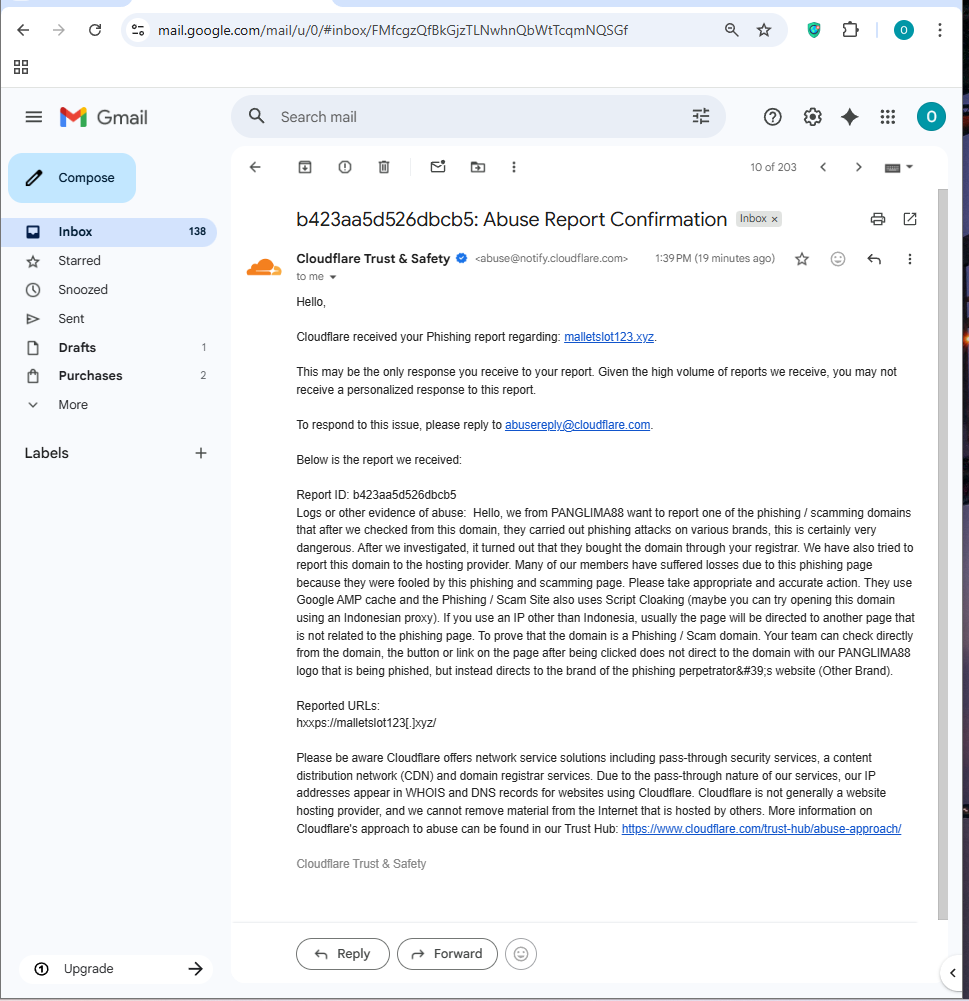This screenshot has width=969, height=1001.
Task: Archive this email
Action: click(x=305, y=167)
